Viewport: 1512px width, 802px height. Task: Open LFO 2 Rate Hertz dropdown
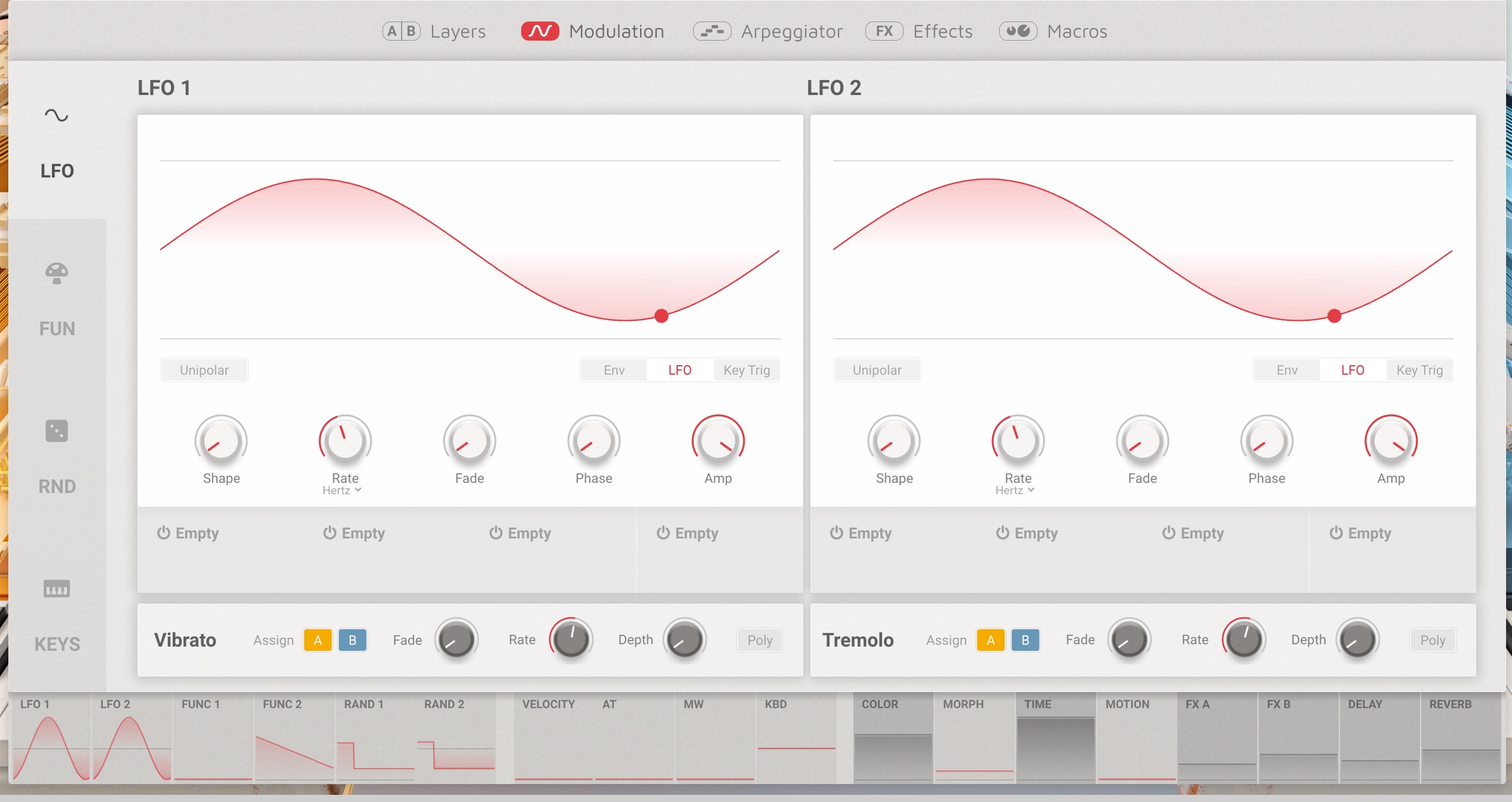1015,491
